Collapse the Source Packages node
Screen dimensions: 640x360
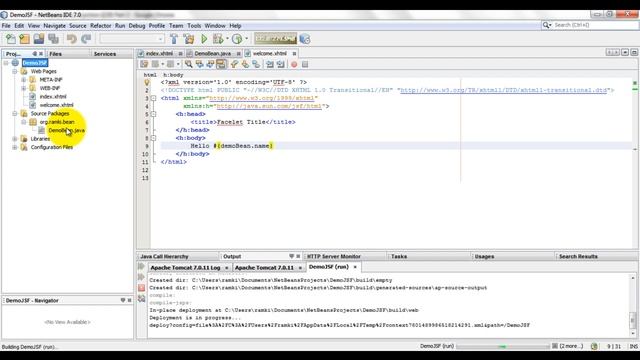pyautogui.click(x=15, y=113)
